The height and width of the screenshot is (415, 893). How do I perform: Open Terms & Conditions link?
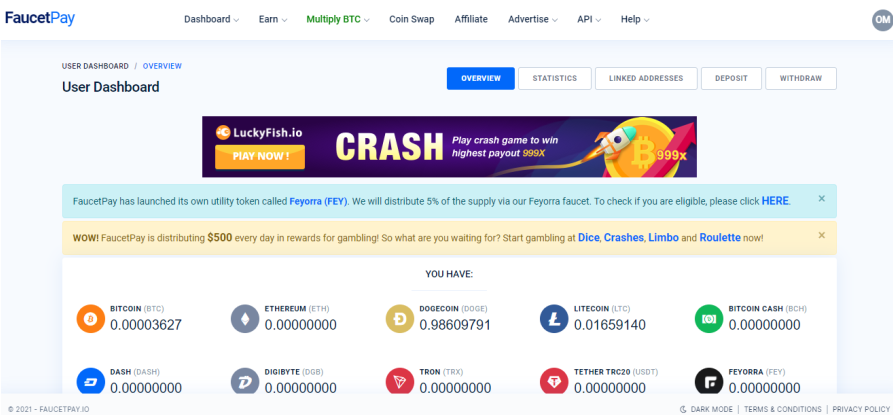click(783, 409)
